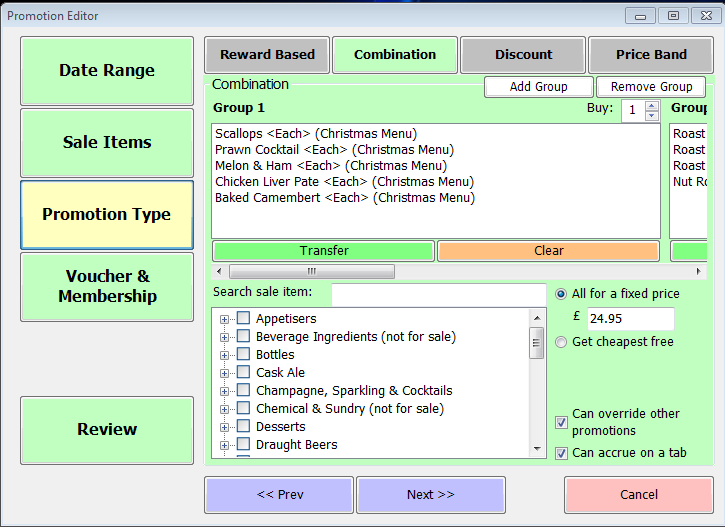
Task: Click the orange Clear button
Action: [x=548, y=251]
